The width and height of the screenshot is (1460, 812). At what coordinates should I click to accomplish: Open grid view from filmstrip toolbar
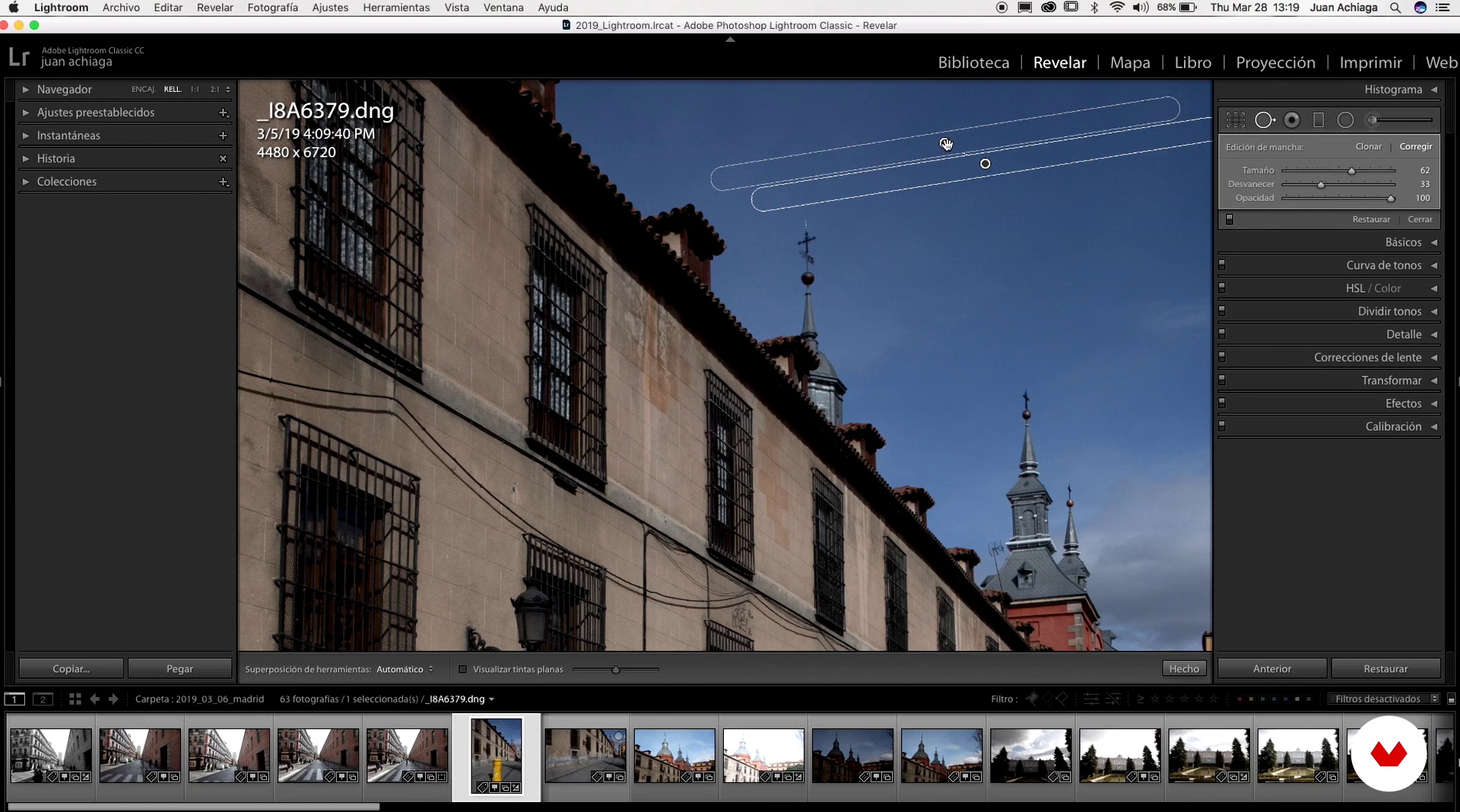[x=75, y=699]
